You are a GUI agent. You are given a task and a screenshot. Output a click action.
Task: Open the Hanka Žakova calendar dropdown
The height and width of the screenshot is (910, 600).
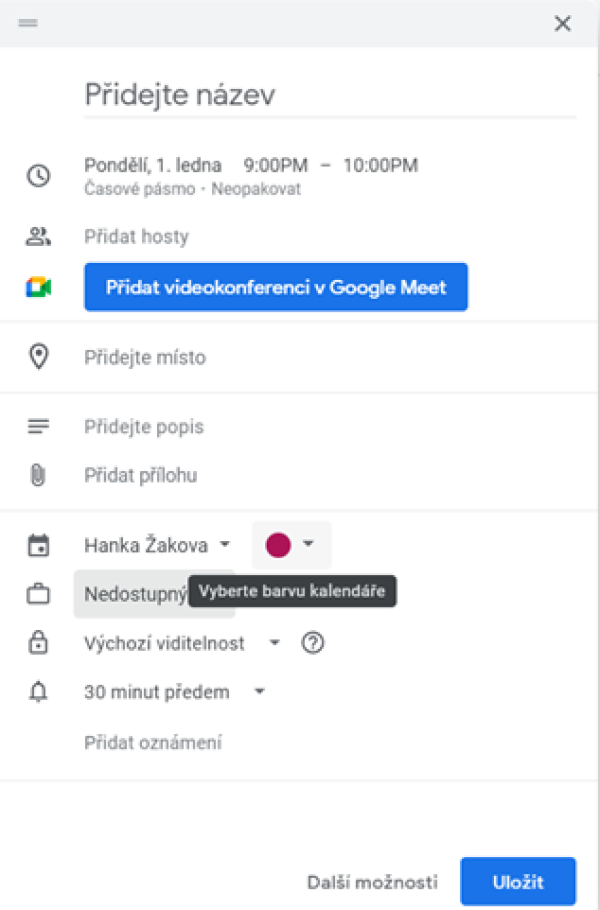157,545
